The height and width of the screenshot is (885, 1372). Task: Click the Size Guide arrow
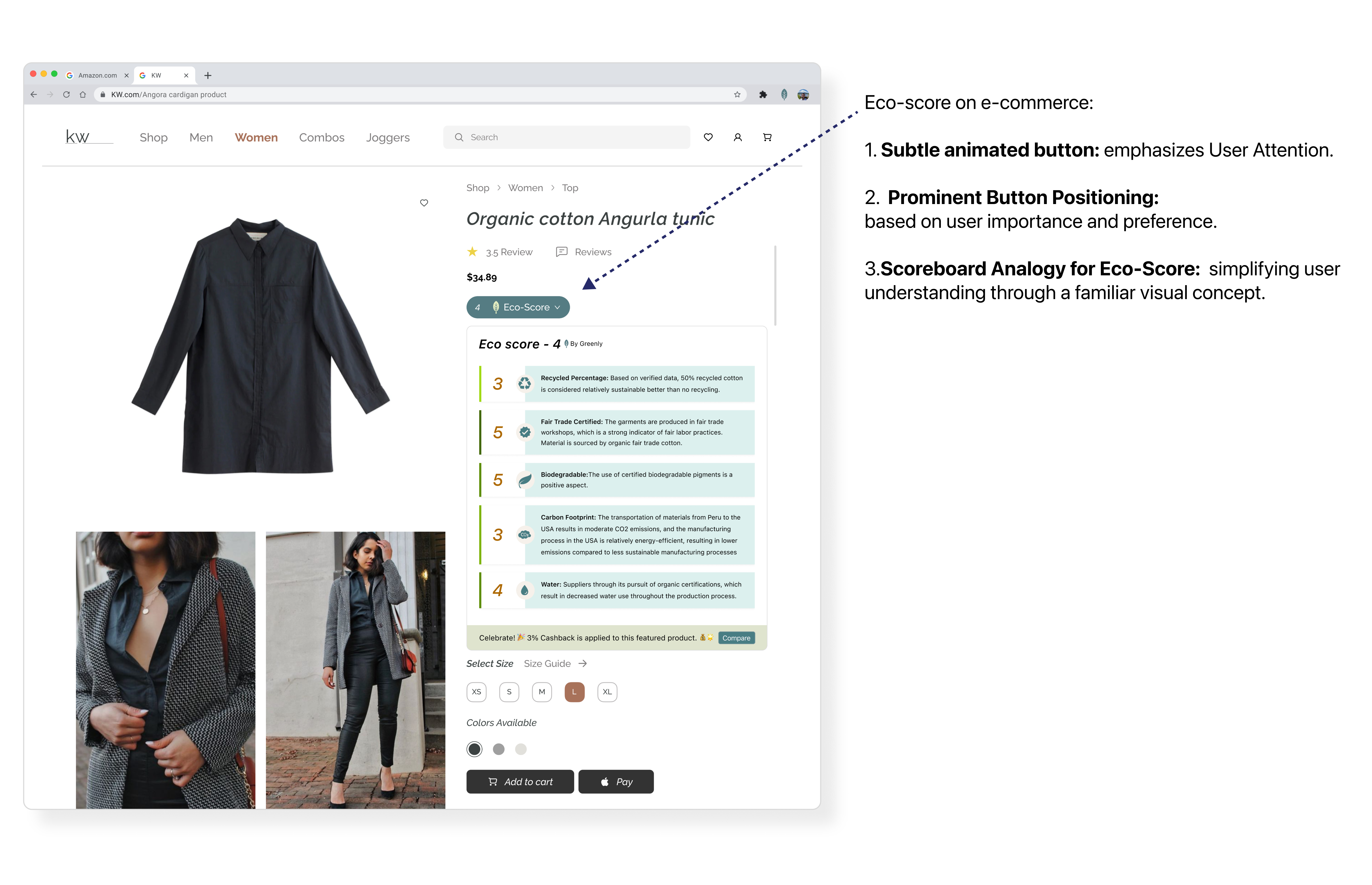click(x=583, y=664)
